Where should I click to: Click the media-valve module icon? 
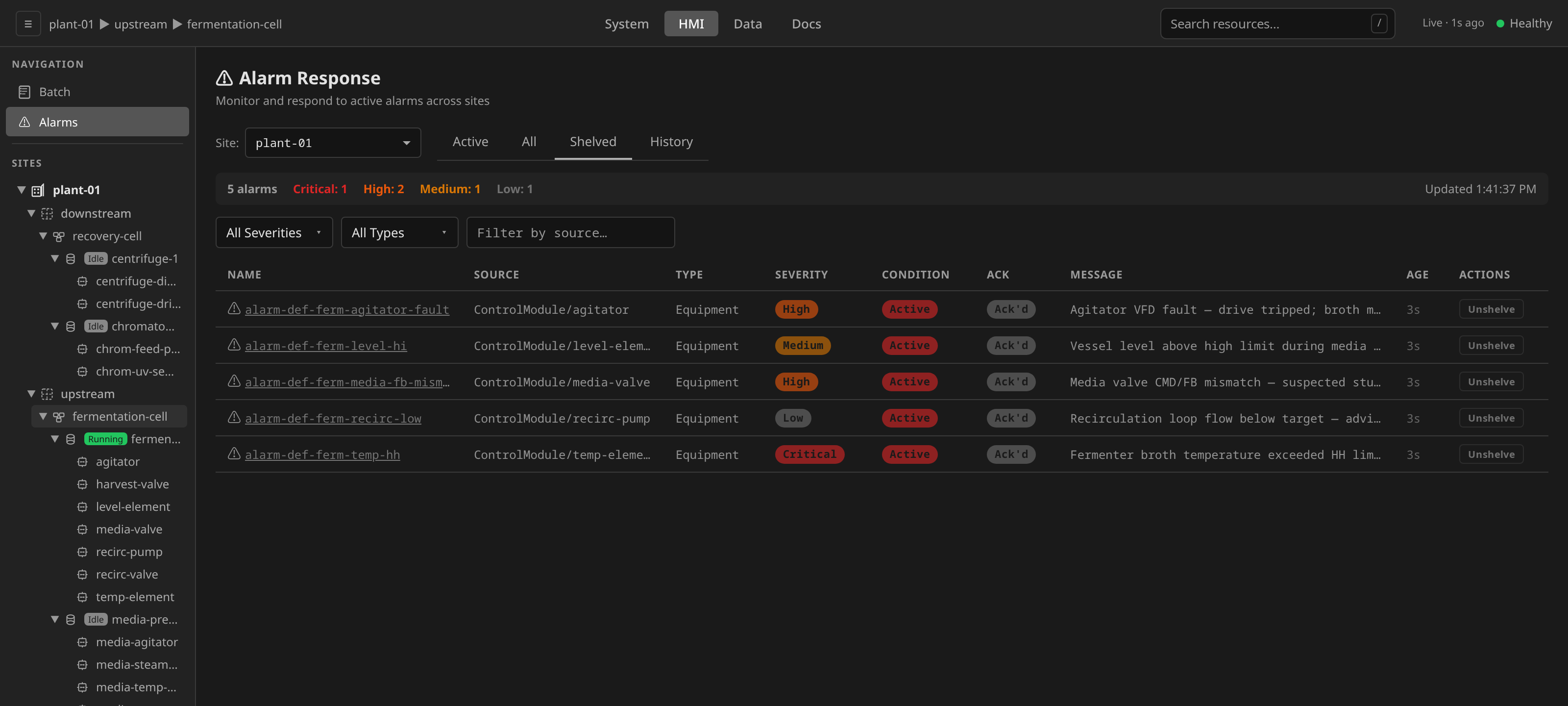[82, 529]
